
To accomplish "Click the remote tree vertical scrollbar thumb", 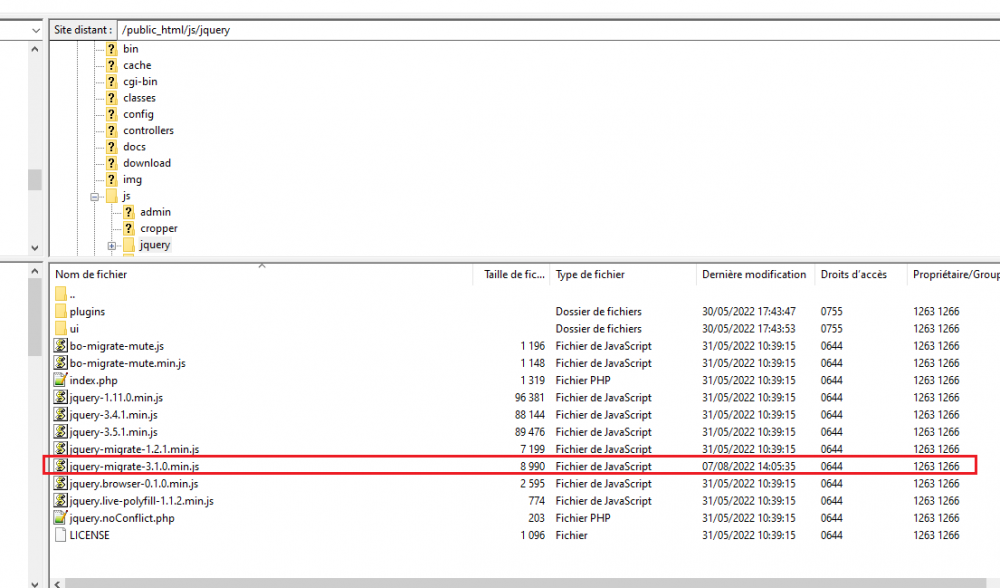I will (x=35, y=179).
